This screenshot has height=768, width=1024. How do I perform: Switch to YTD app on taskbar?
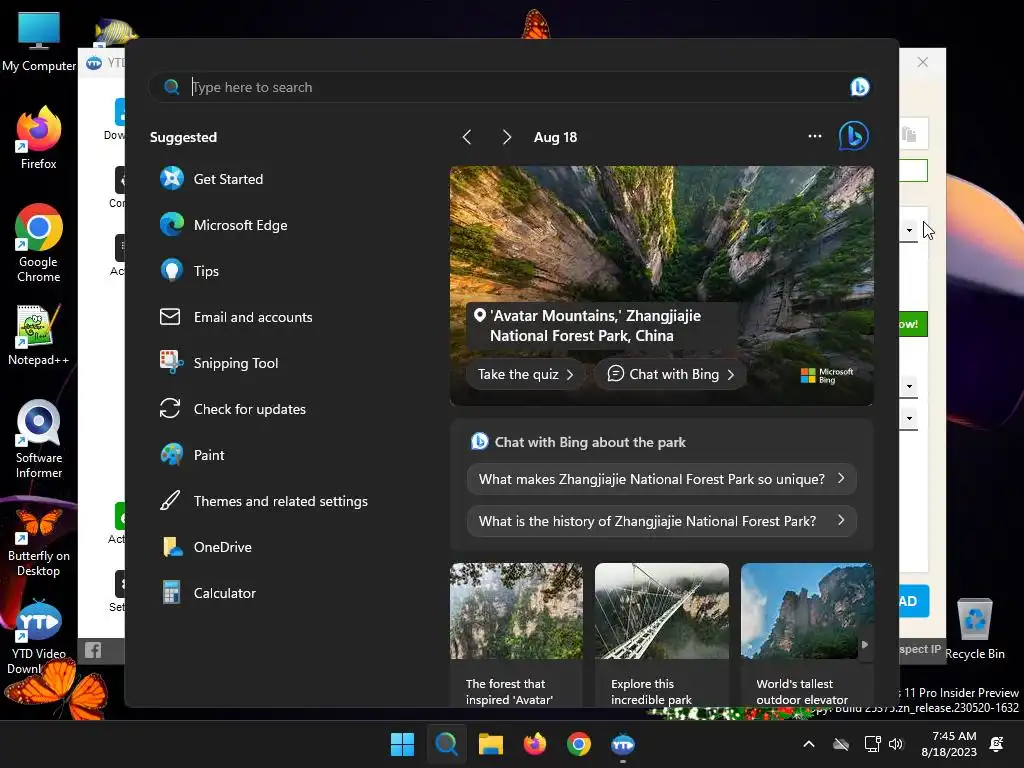pyautogui.click(x=623, y=744)
